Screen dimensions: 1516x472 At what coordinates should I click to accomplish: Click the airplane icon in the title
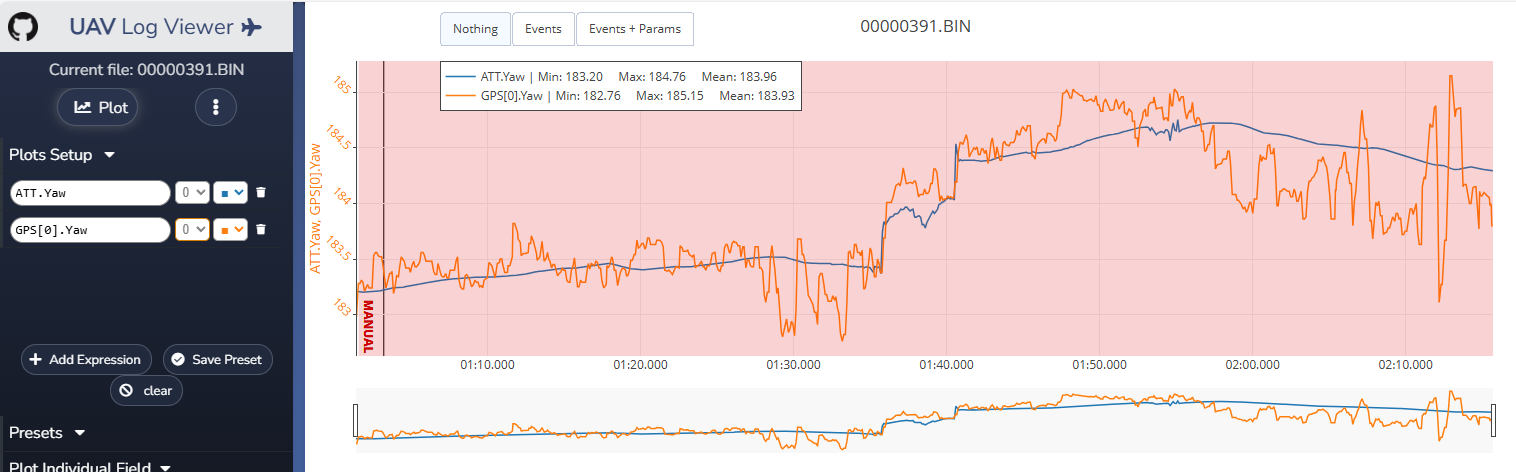pyautogui.click(x=251, y=27)
